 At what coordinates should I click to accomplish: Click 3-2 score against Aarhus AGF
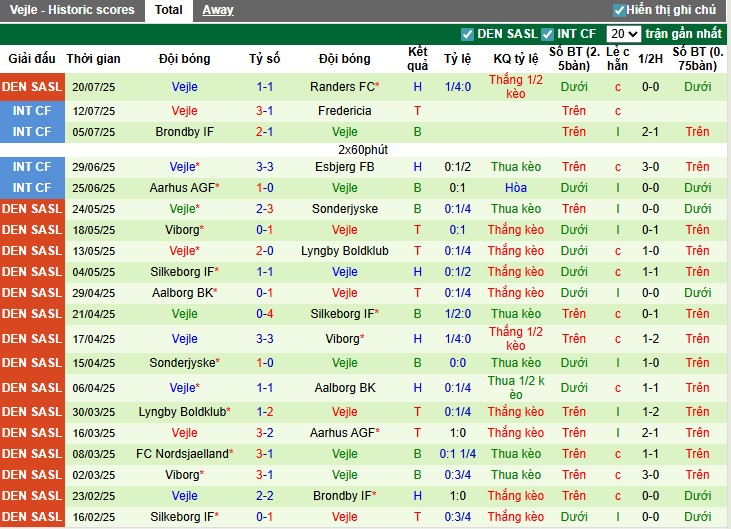264,433
